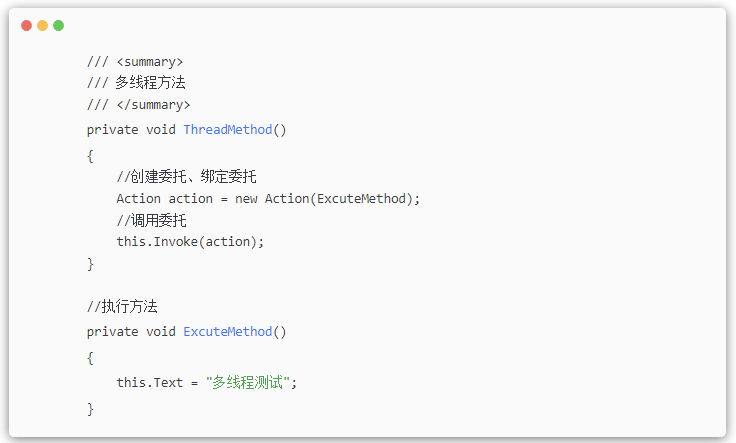Click the green "多线程测试" string literal
736x443 pixels.
(x=248, y=383)
